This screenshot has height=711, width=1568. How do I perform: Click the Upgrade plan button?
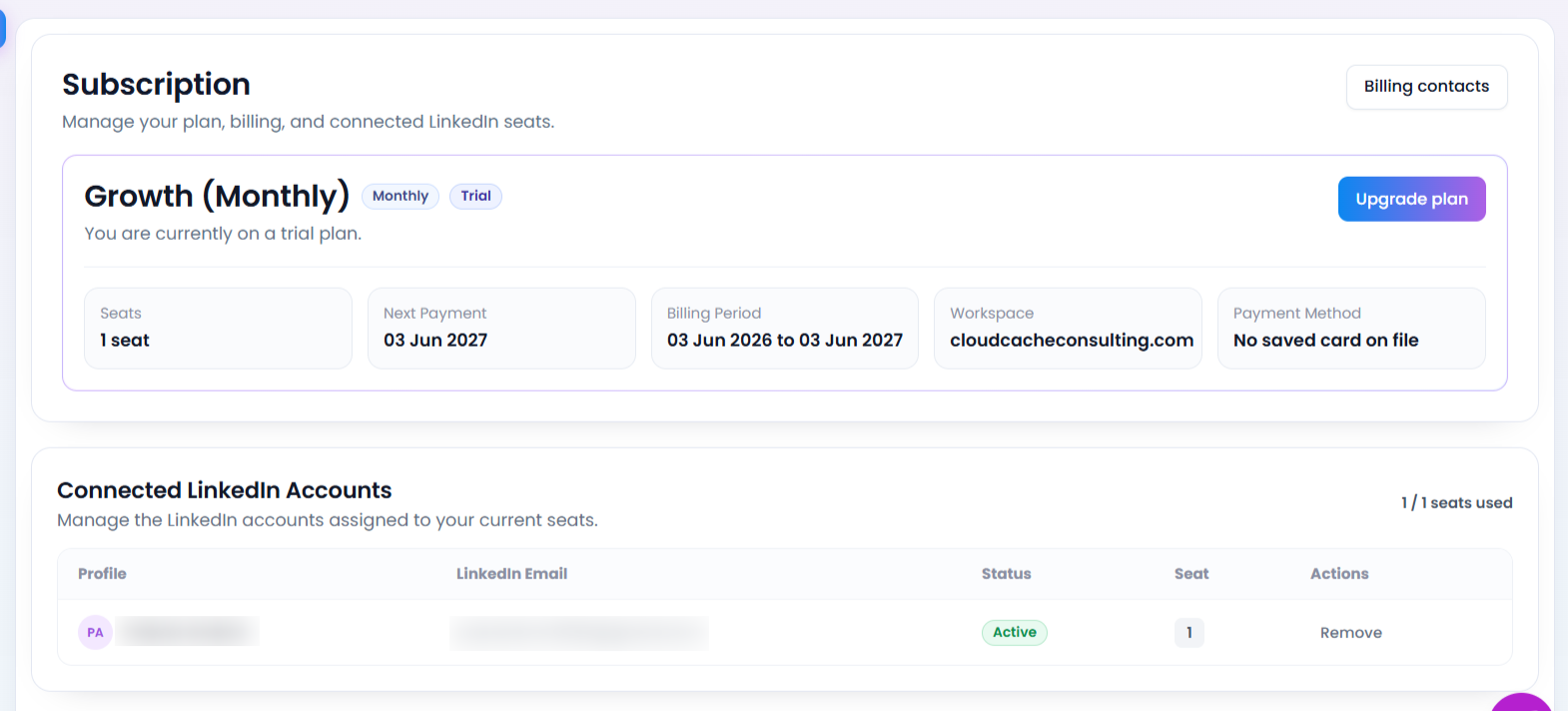tap(1411, 199)
